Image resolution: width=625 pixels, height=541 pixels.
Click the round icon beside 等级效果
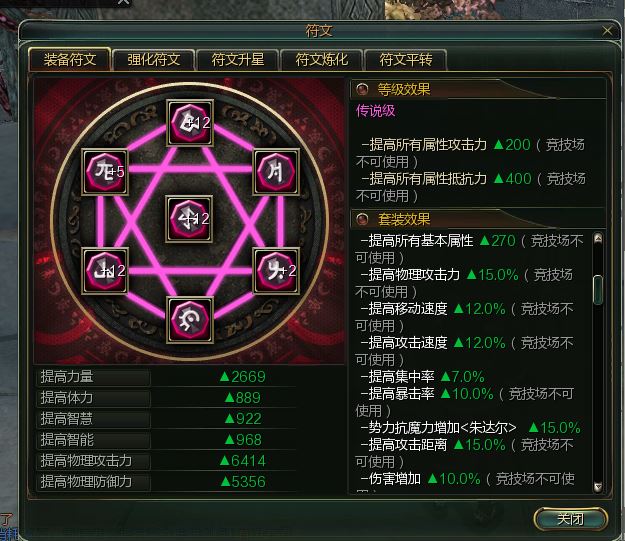pos(362,89)
